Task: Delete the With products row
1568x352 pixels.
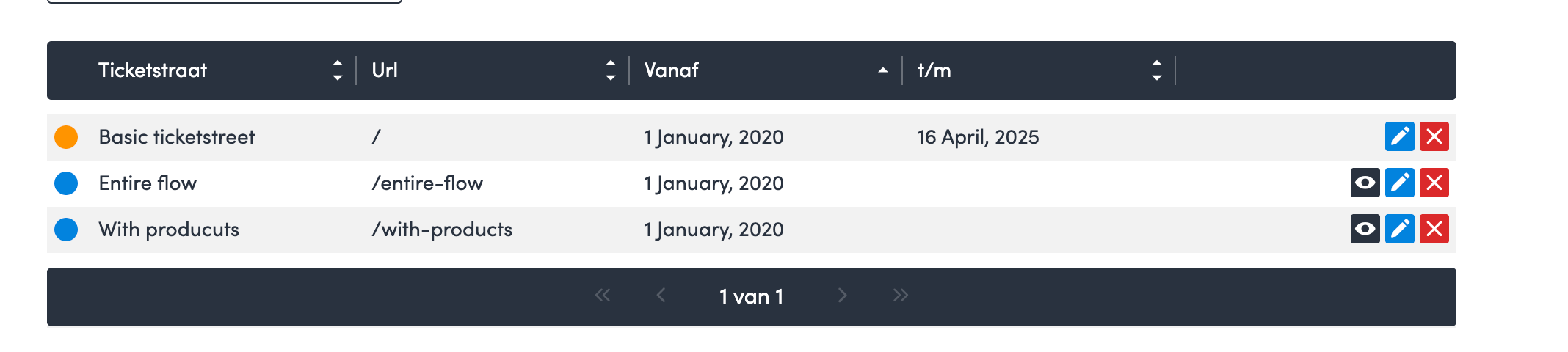Action: [x=1434, y=230]
